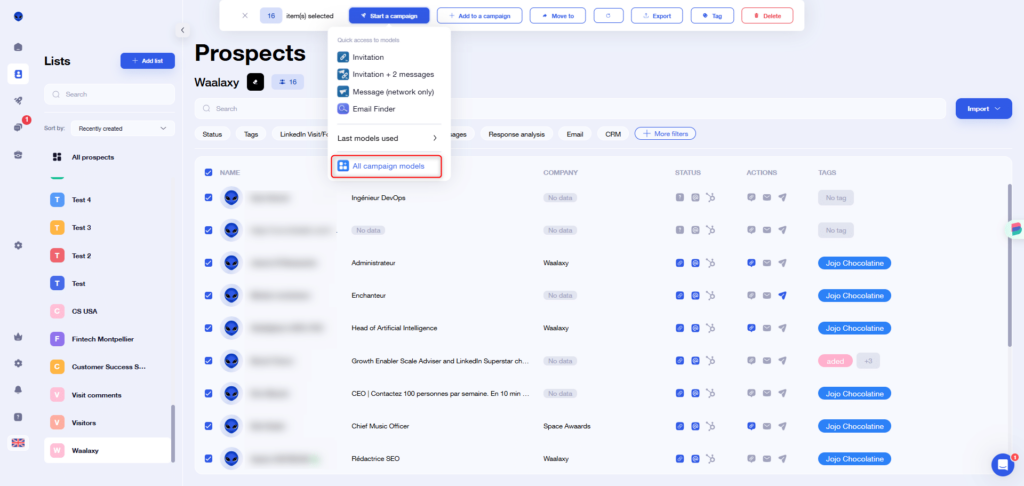The image size is (1024, 486).
Task: Open the chat support bubble icon
Action: coord(1002,464)
